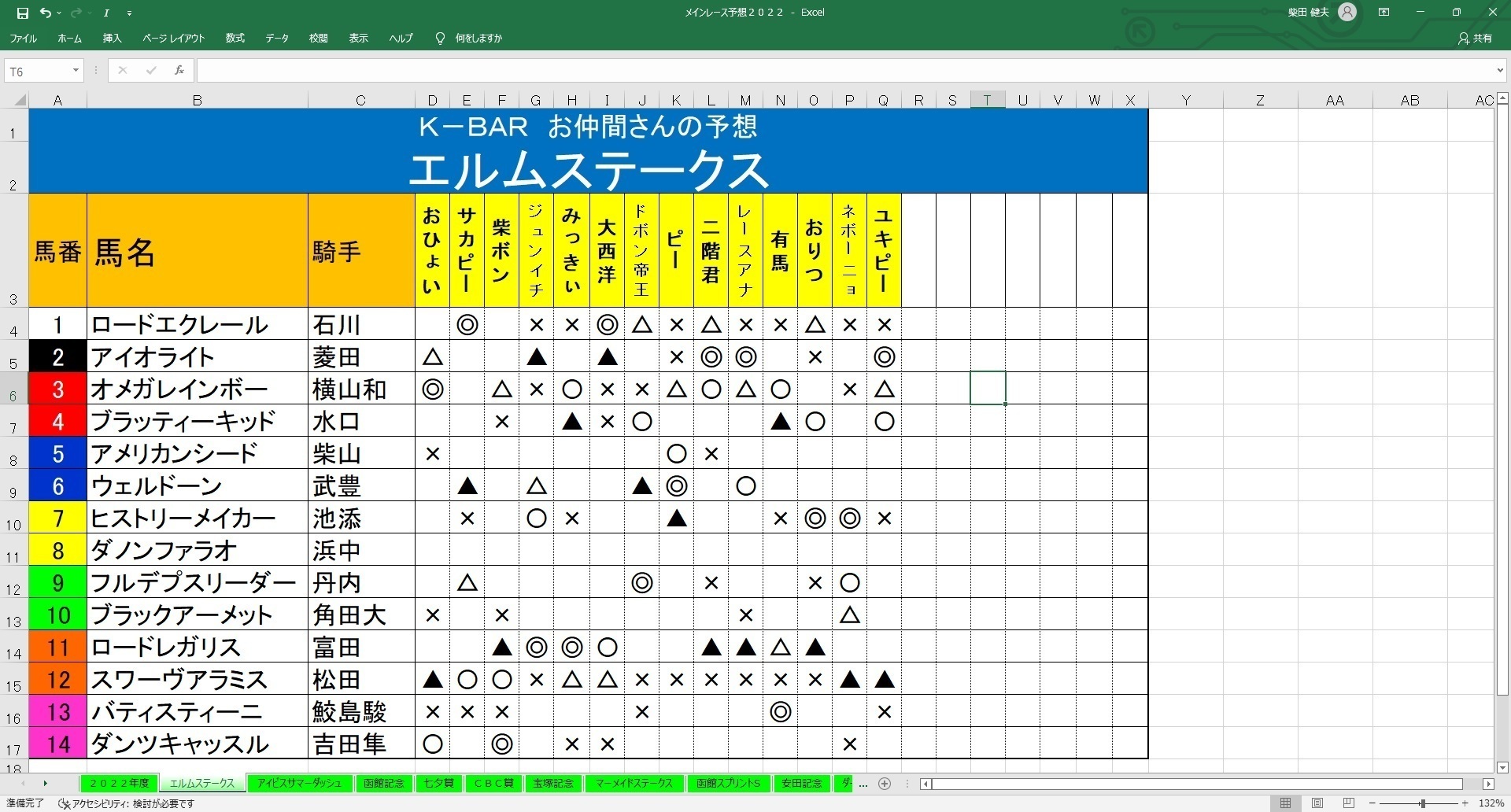The image size is (1511, 812).
Task: Open the ページ レイアウト ribbon tab
Action: [173, 38]
